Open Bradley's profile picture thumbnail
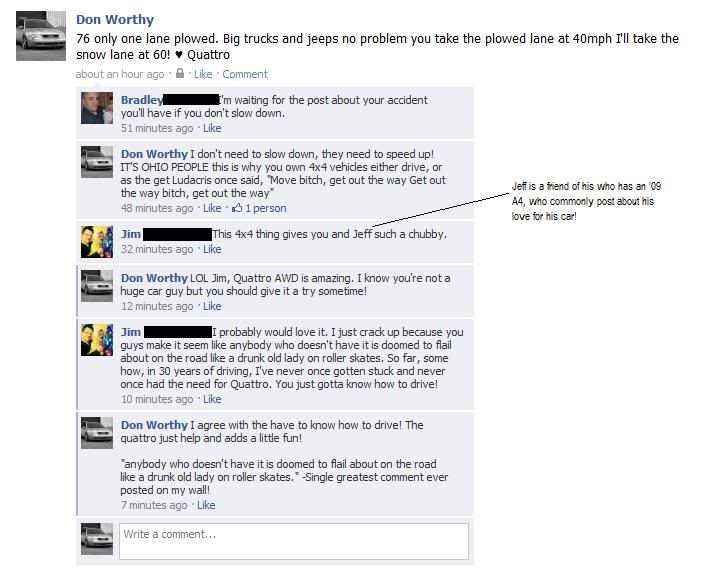The width and height of the screenshot is (709, 587). pos(97,108)
